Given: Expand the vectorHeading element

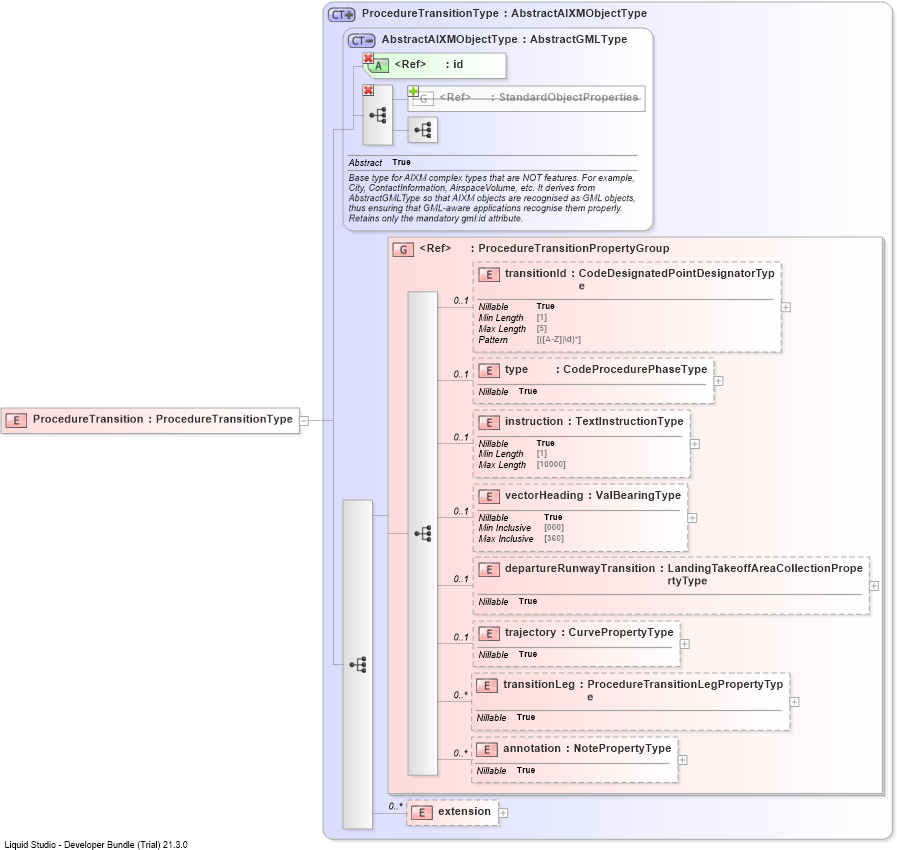Looking at the screenshot, I should [692, 518].
